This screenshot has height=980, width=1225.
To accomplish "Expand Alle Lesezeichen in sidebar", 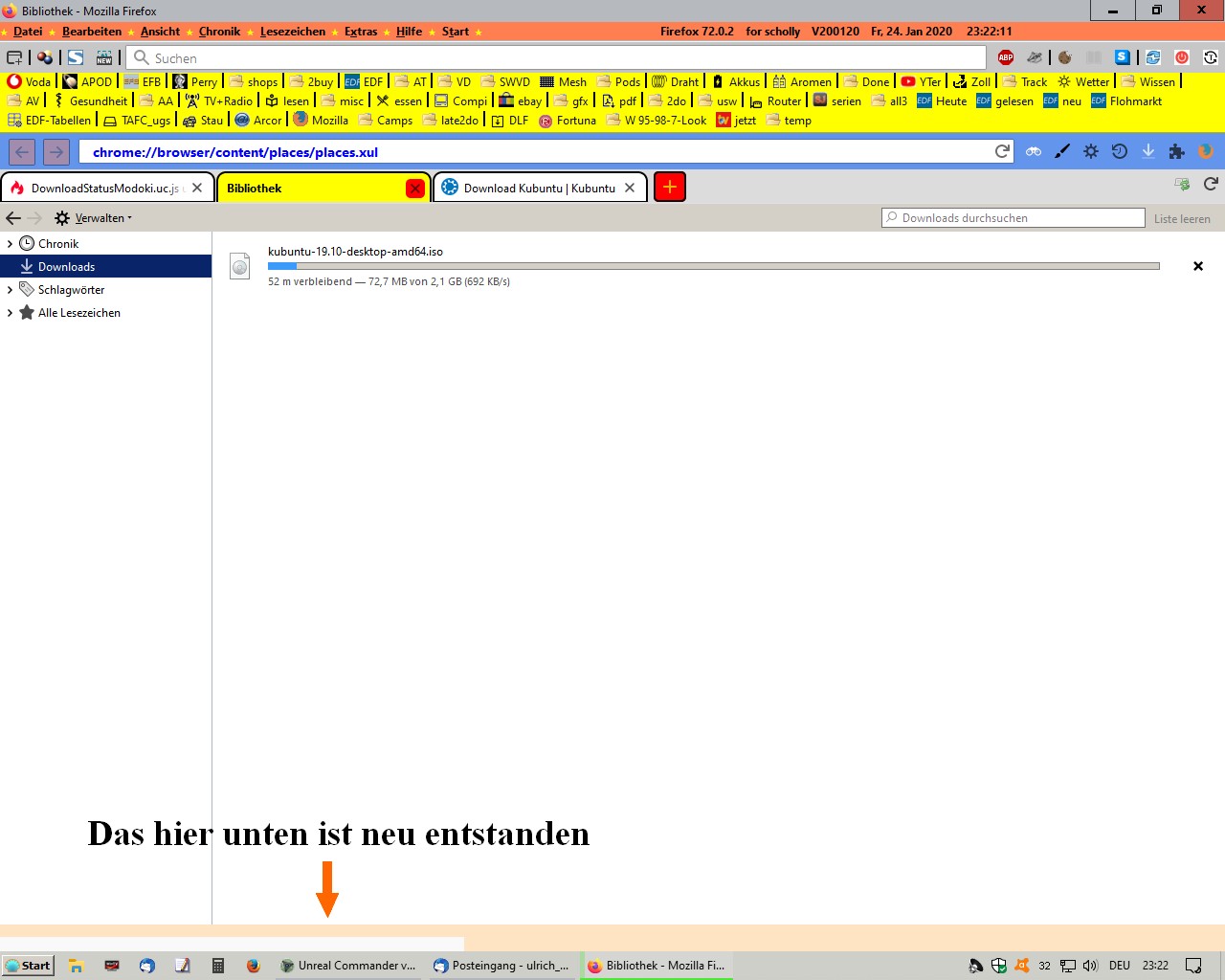I will (10, 313).
